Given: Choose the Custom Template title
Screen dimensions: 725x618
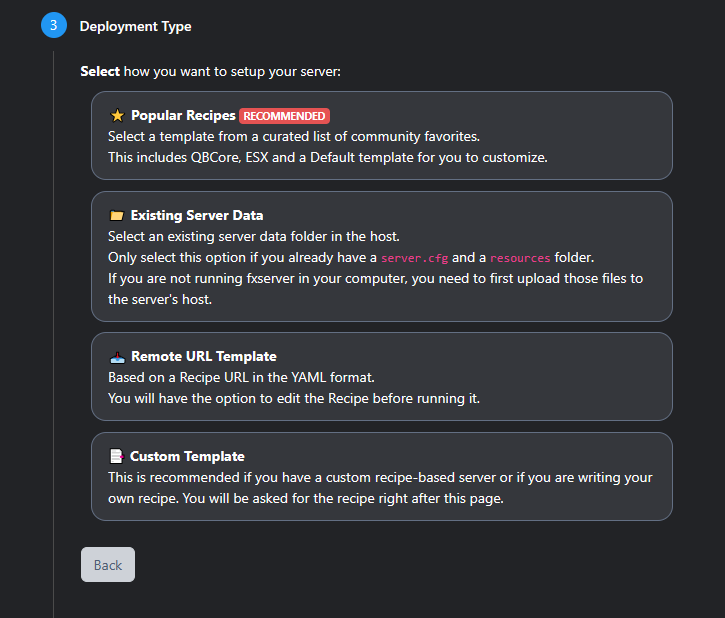Looking at the screenshot, I should [x=187, y=457].
